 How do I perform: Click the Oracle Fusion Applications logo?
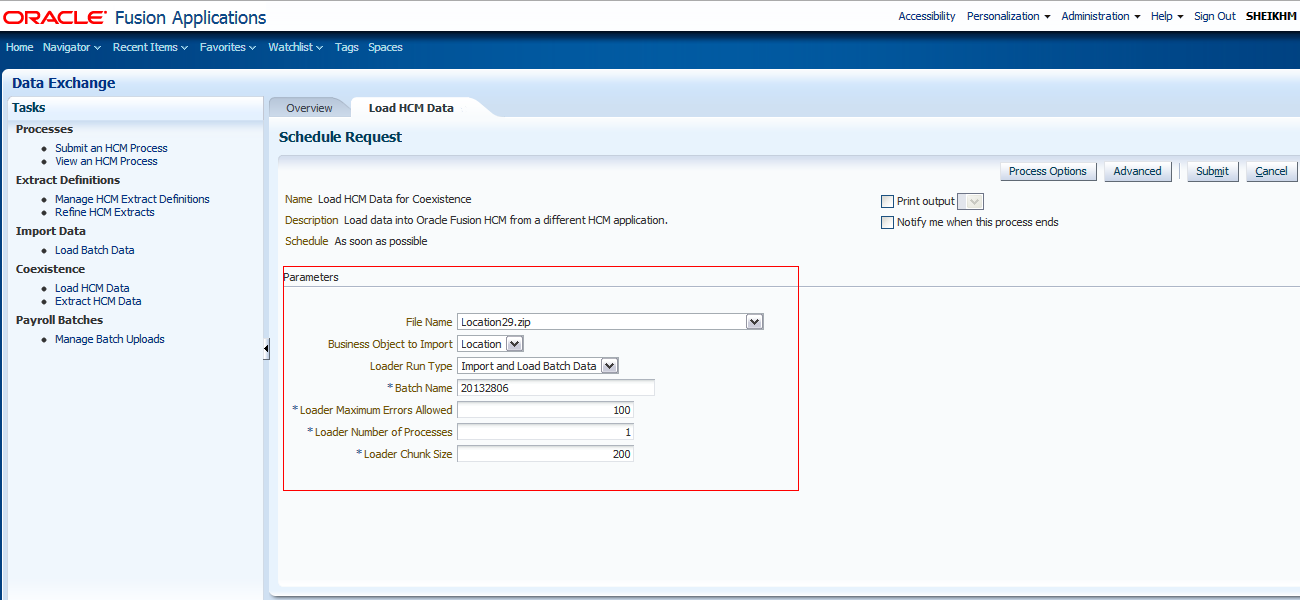[135, 16]
